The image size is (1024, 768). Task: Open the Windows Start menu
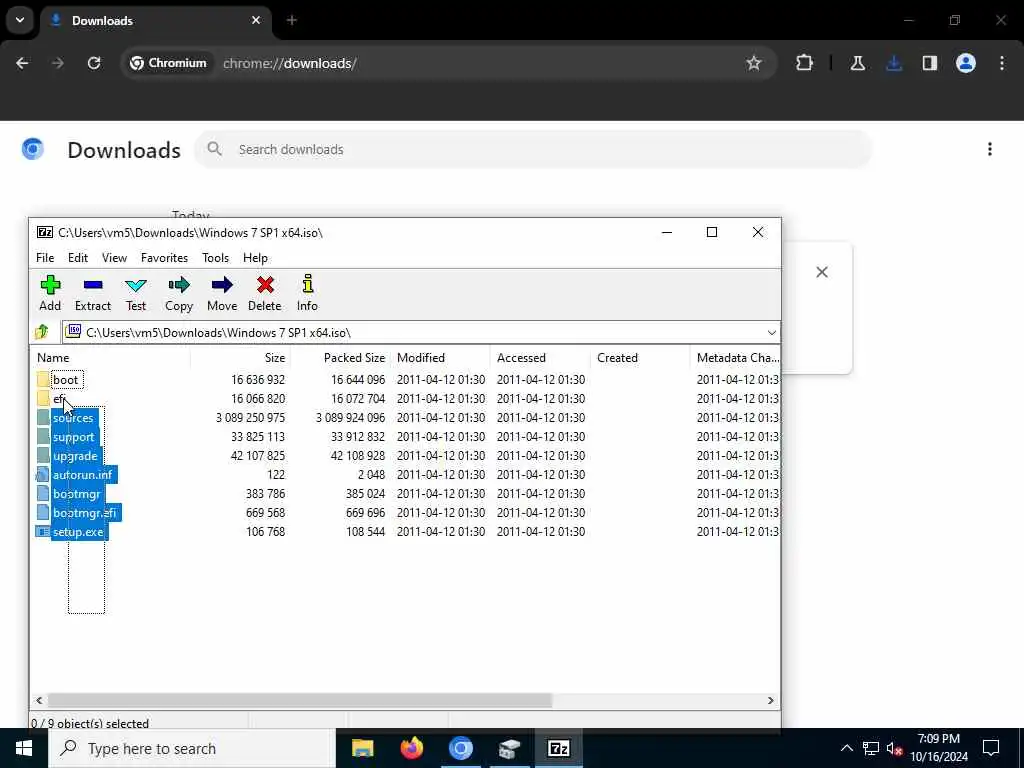point(24,748)
